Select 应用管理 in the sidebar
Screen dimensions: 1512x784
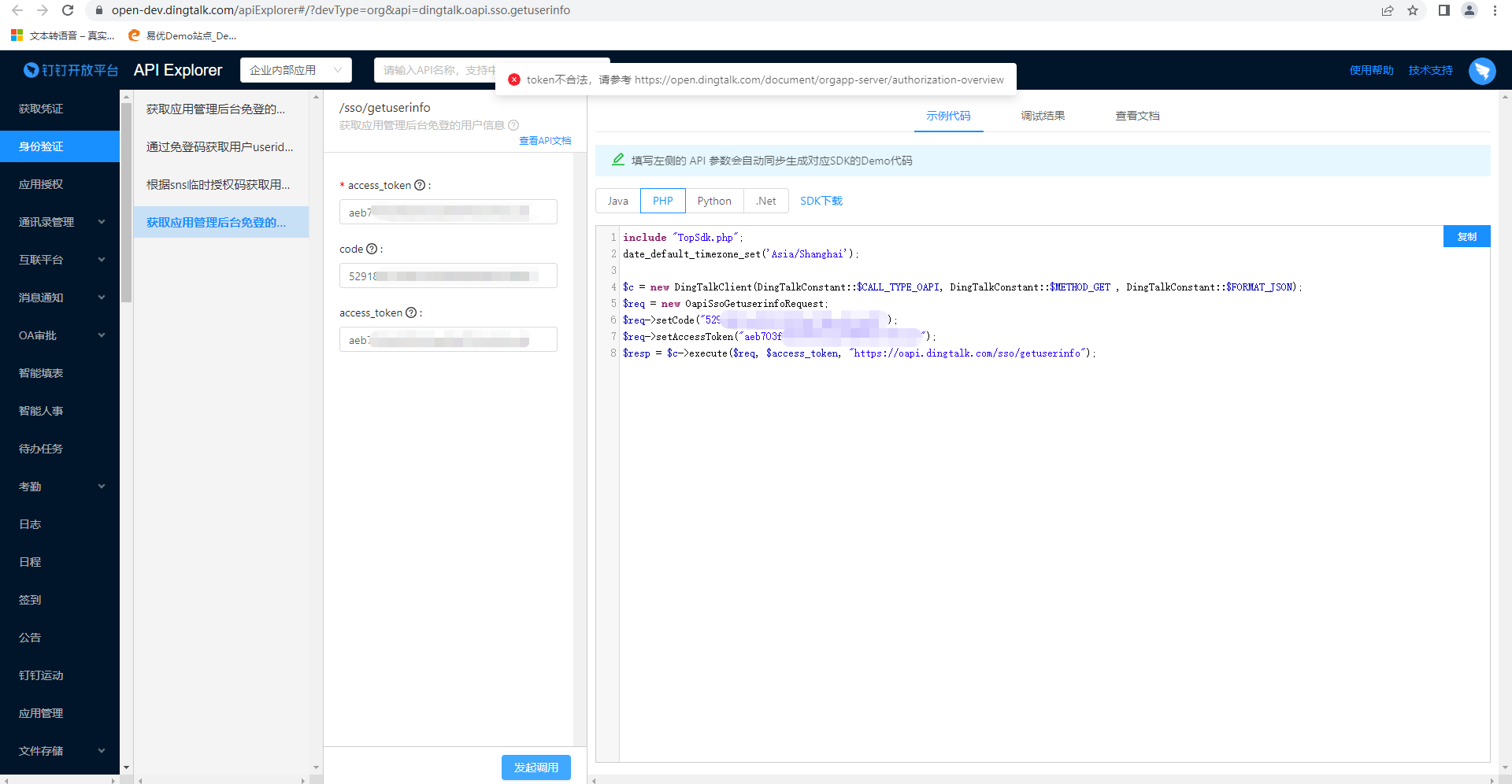pyautogui.click(x=60, y=713)
